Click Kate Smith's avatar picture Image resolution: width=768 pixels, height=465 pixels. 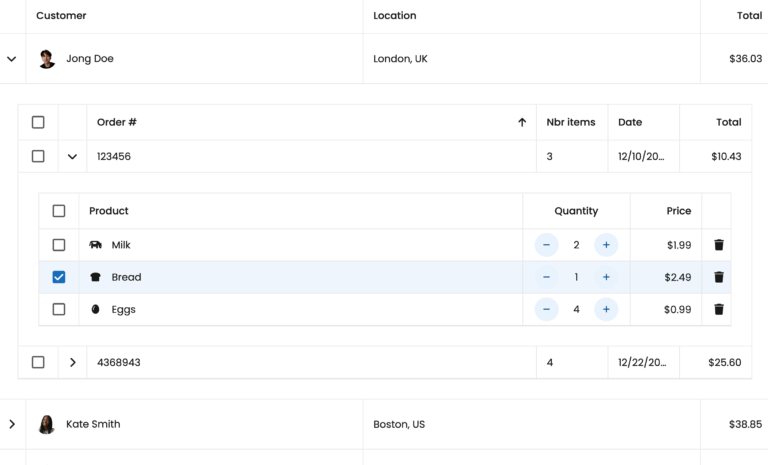(47, 424)
